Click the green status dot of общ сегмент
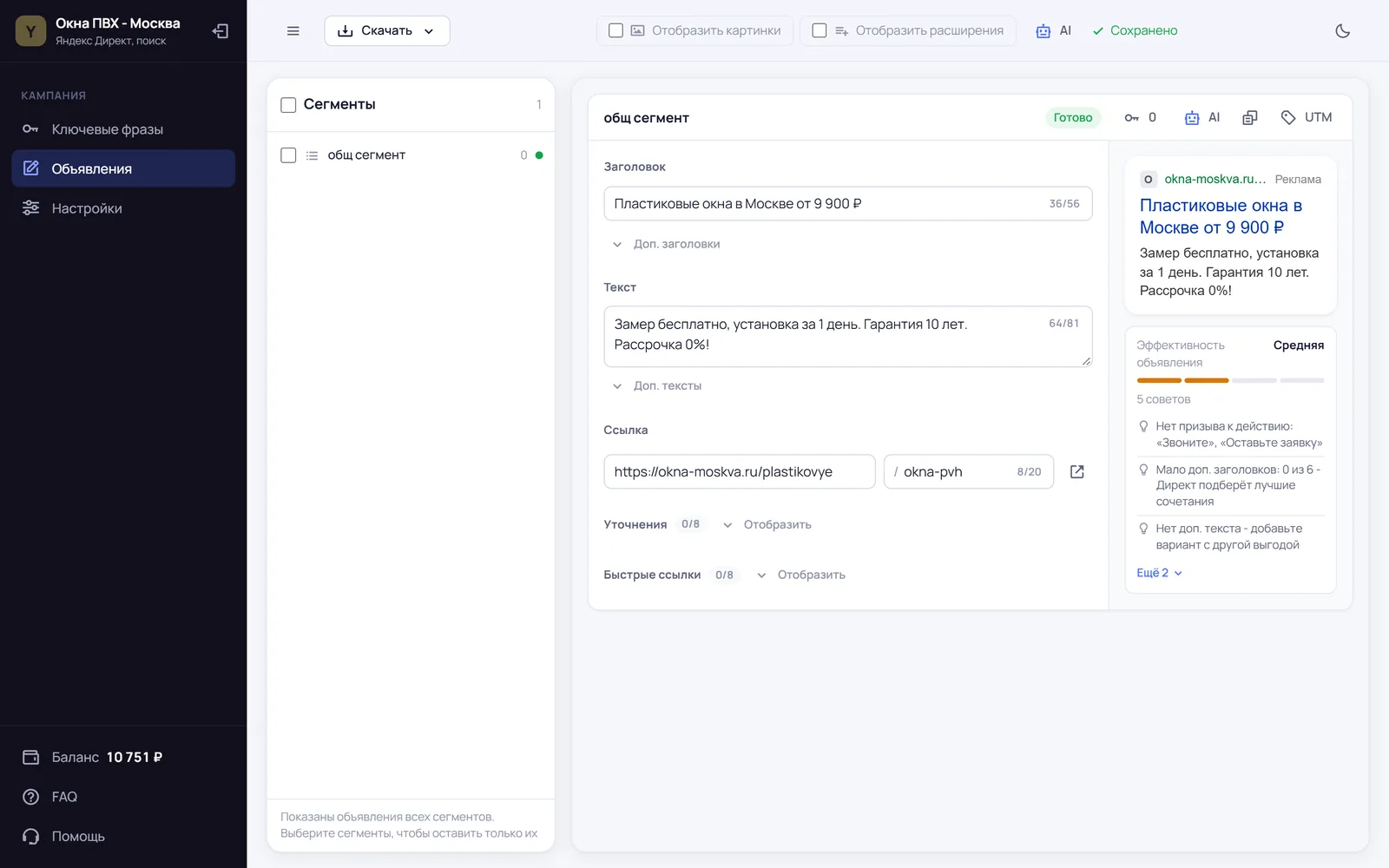The image size is (1389, 868). coord(539,155)
